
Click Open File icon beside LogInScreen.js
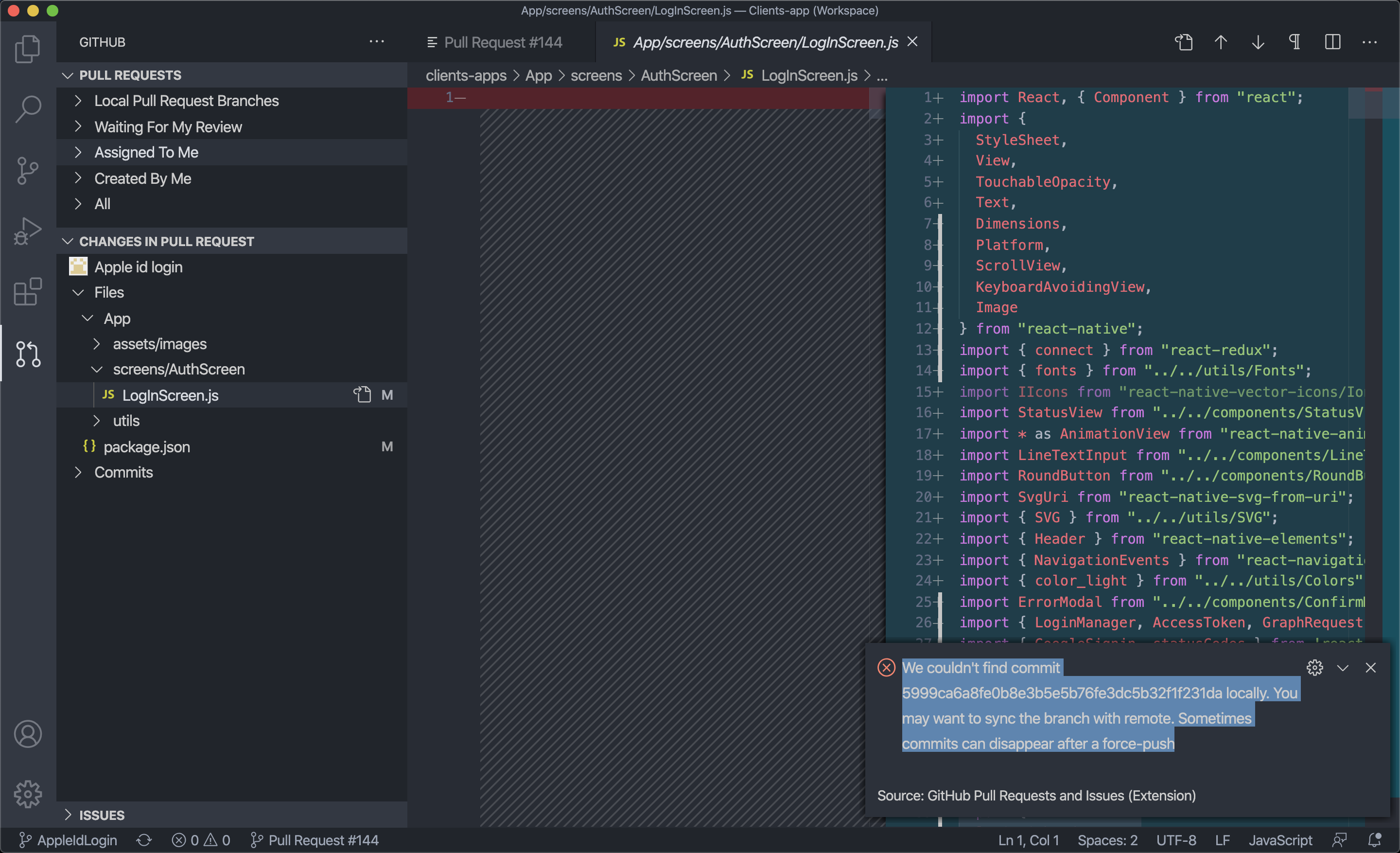coord(362,394)
